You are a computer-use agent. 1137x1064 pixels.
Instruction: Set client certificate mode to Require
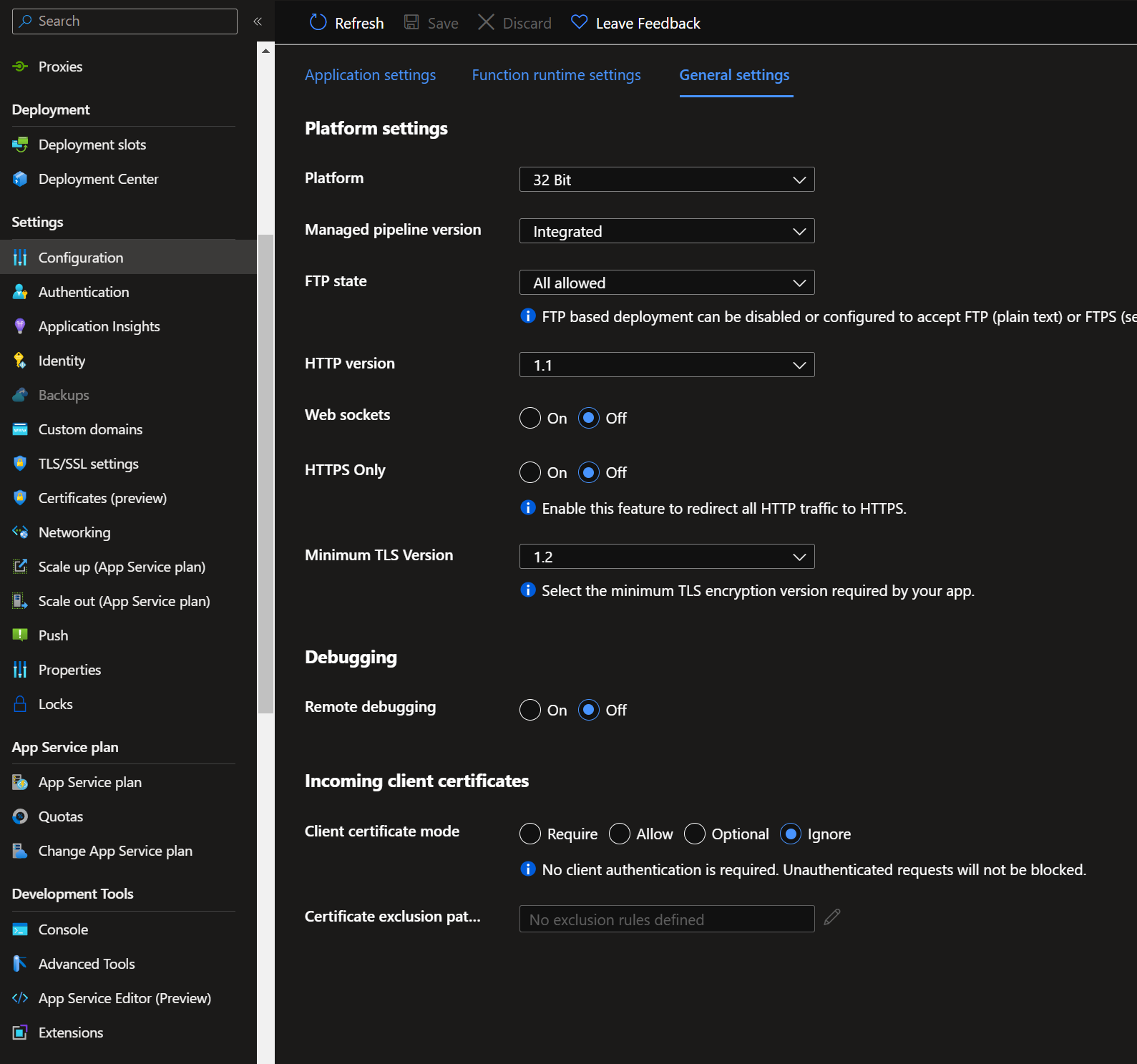pos(530,834)
